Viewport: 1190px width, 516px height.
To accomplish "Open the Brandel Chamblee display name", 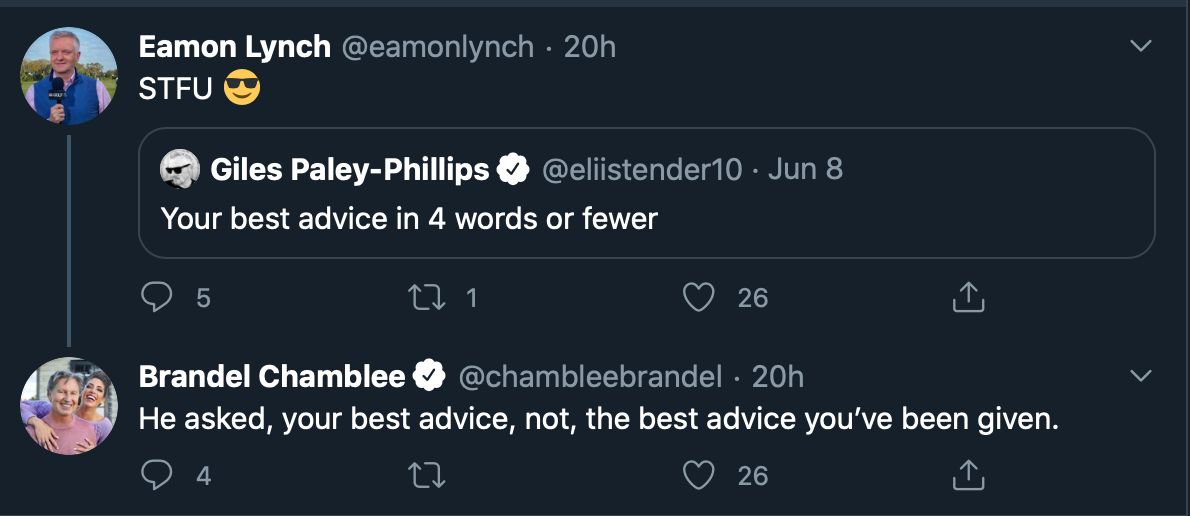I will point(272,376).
